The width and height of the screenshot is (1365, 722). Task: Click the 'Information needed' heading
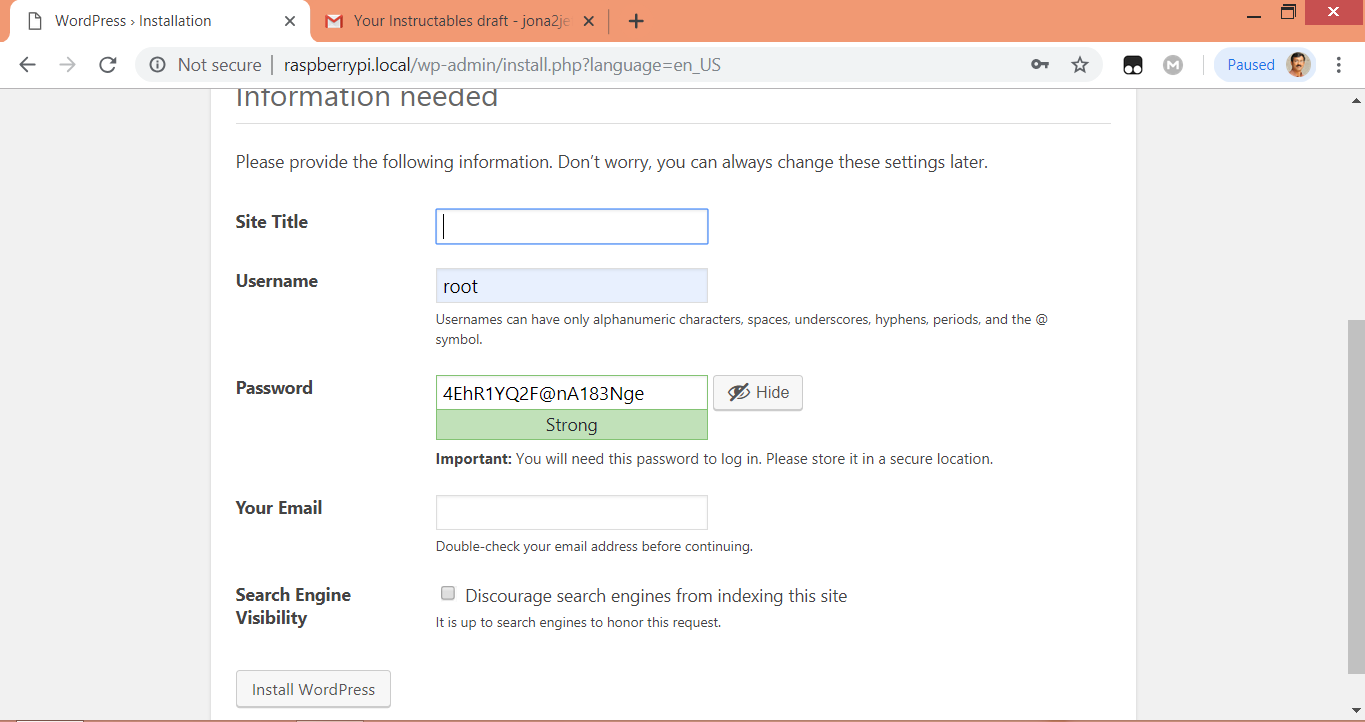(367, 97)
